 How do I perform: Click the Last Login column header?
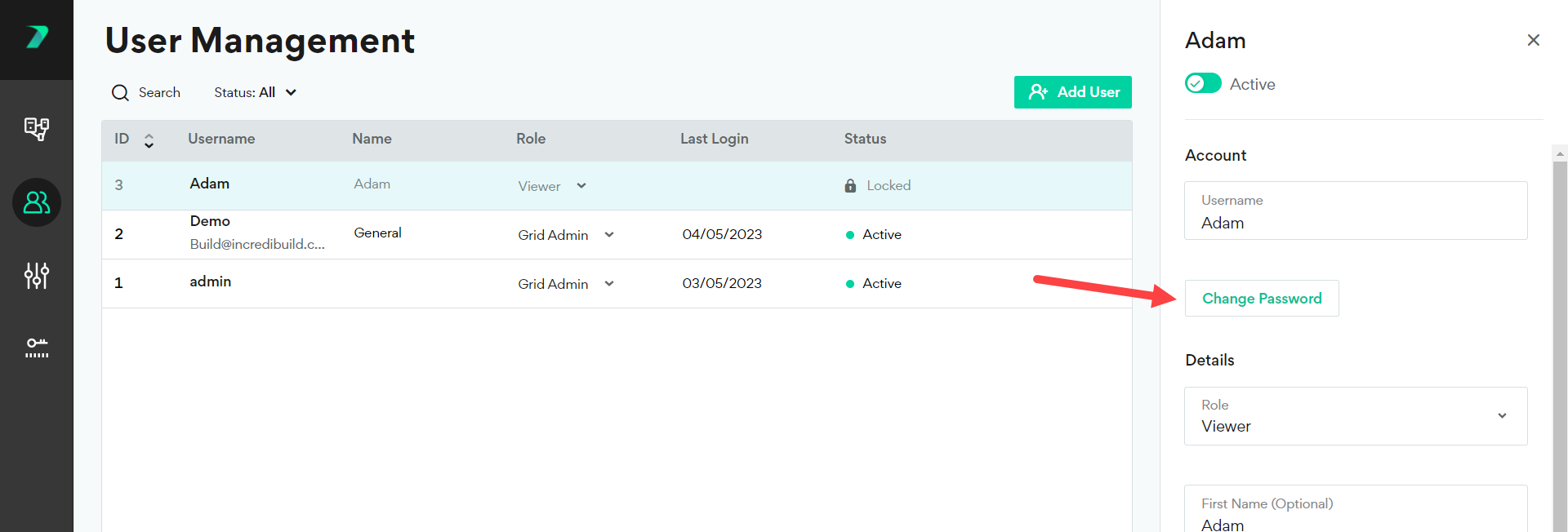714,140
